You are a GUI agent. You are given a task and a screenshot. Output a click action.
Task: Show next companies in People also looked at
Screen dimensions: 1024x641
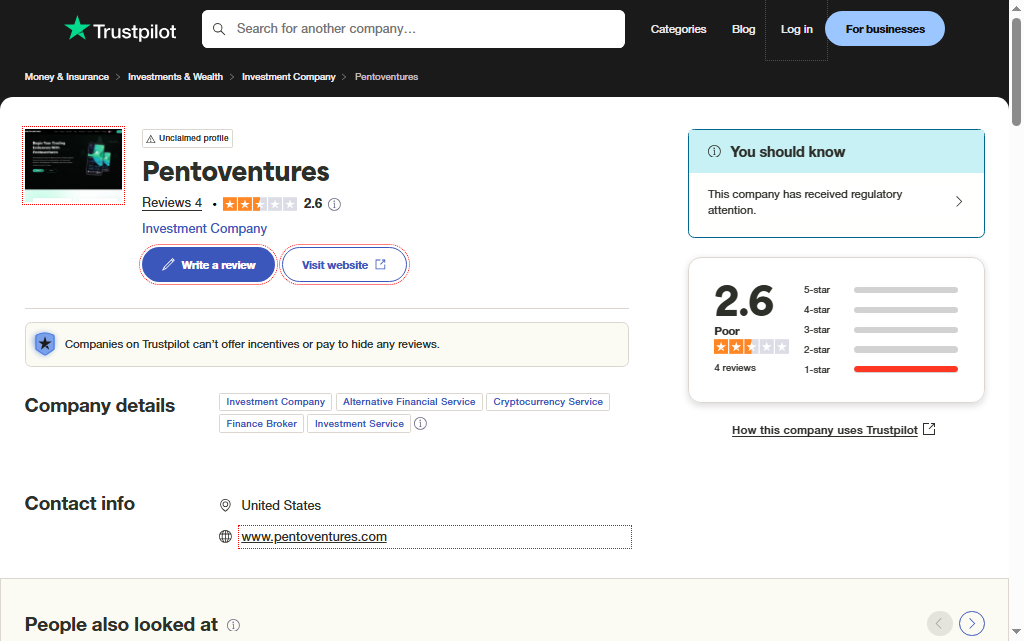tap(972, 623)
